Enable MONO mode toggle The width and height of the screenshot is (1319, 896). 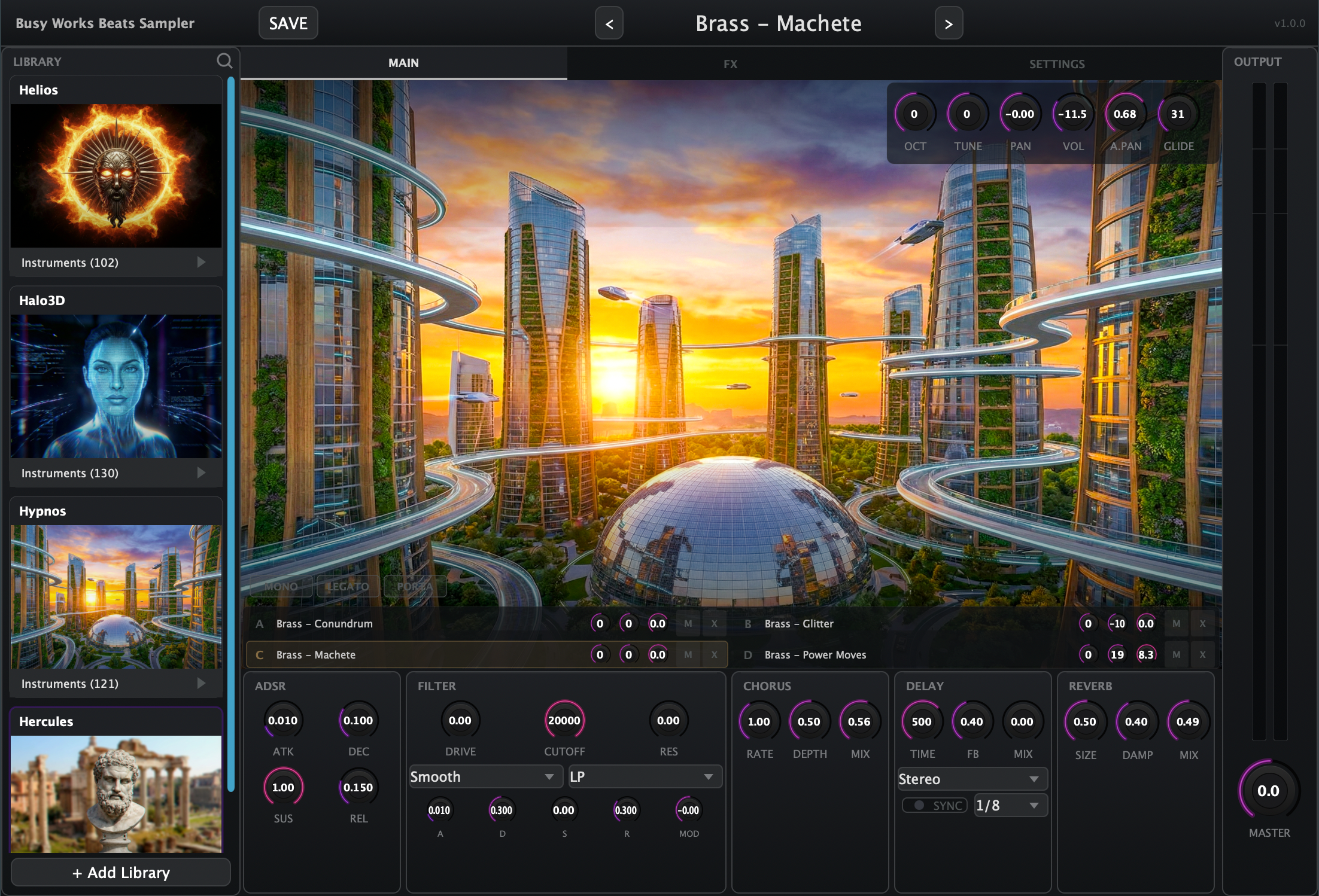pyautogui.click(x=281, y=586)
